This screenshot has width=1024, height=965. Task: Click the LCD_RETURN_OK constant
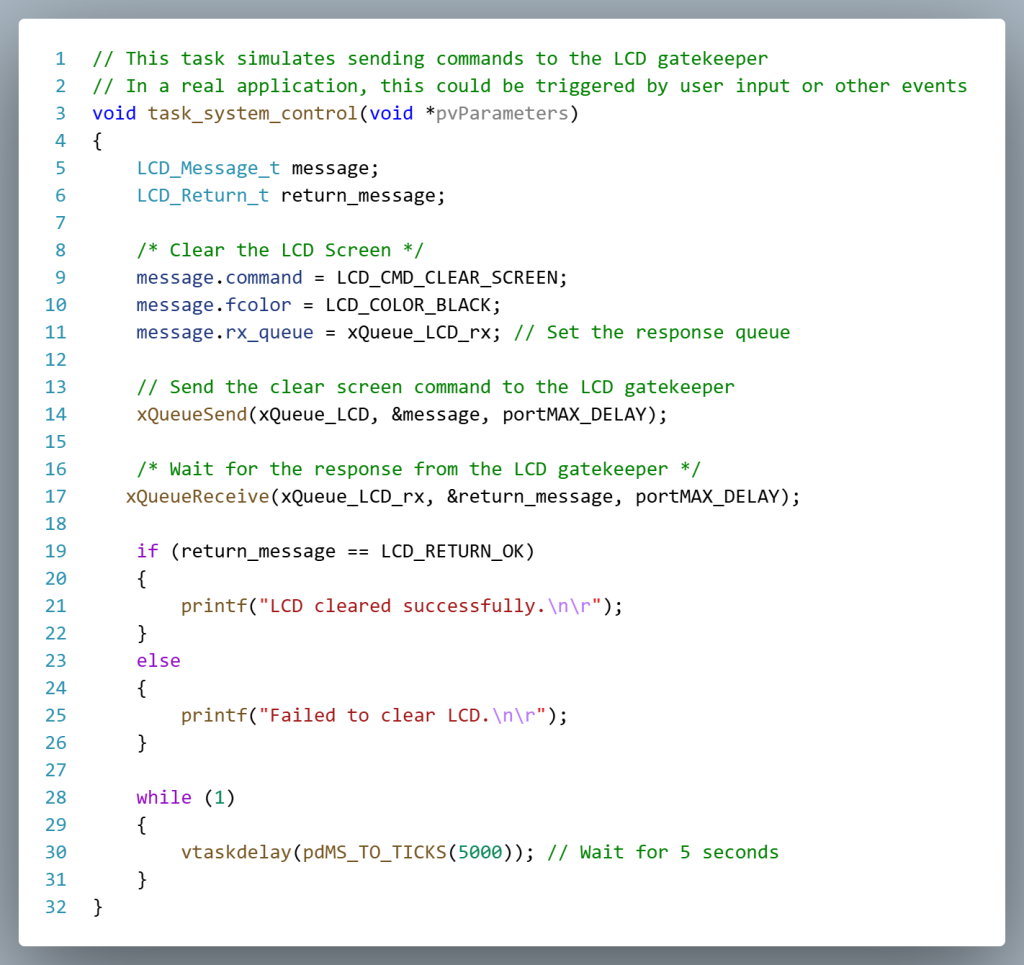click(458, 551)
